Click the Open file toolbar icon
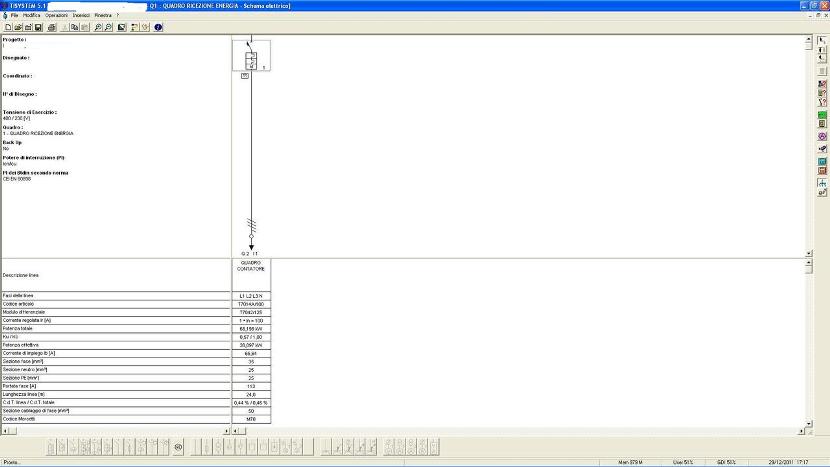 pos(18,27)
